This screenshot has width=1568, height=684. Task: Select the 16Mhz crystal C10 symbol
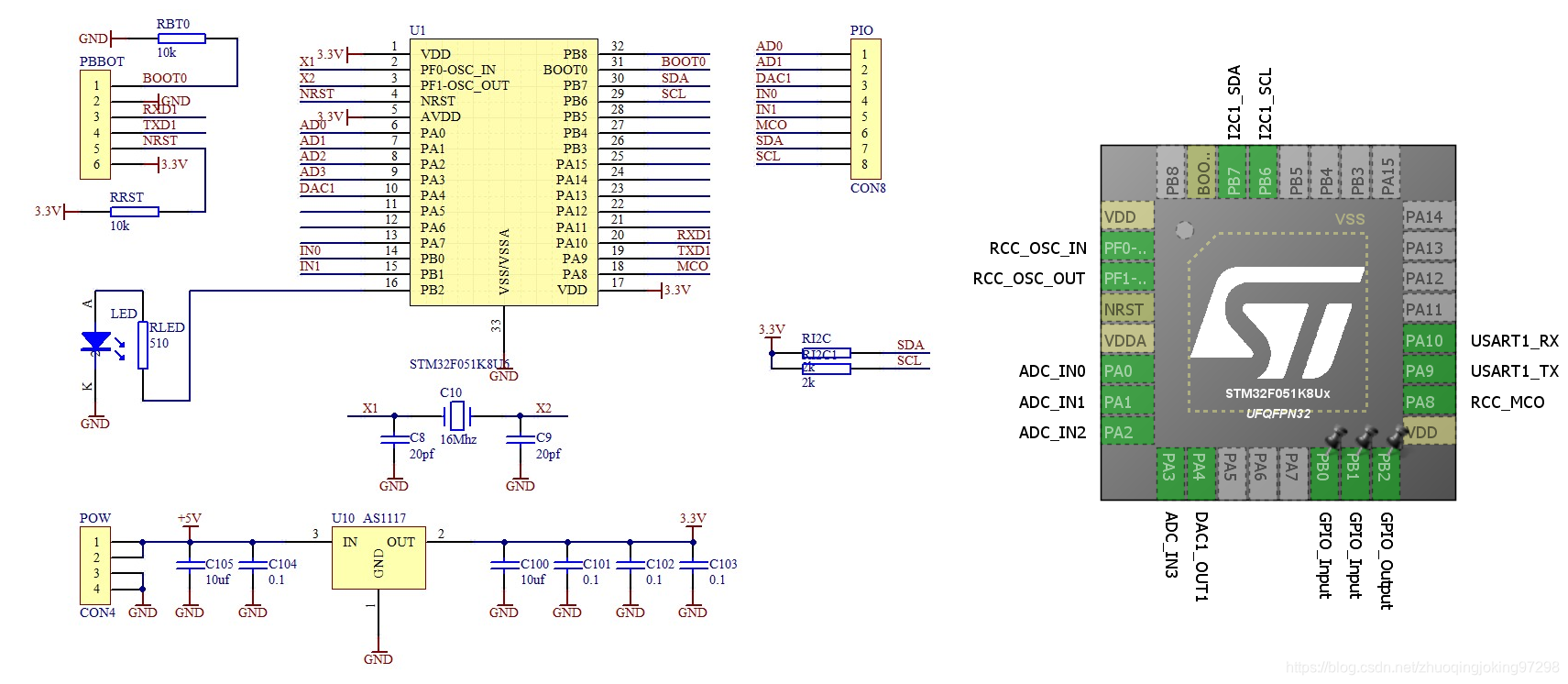coord(457,416)
